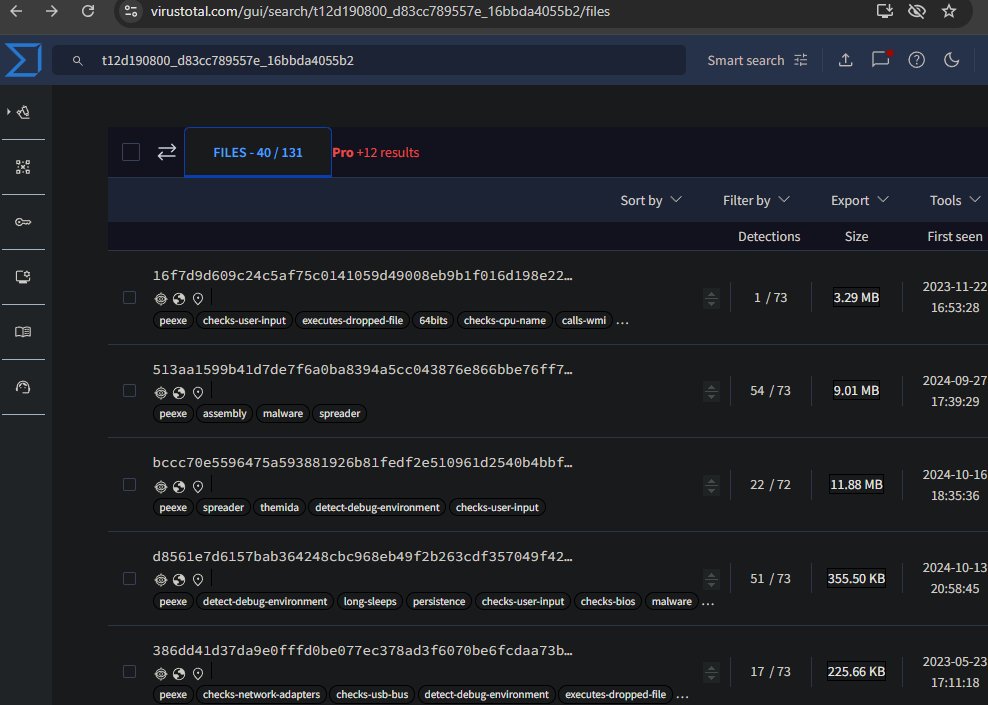Open file hash 386dd41d37da9e0fffd0...
The height and width of the screenshot is (705, 988).
[362, 650]
